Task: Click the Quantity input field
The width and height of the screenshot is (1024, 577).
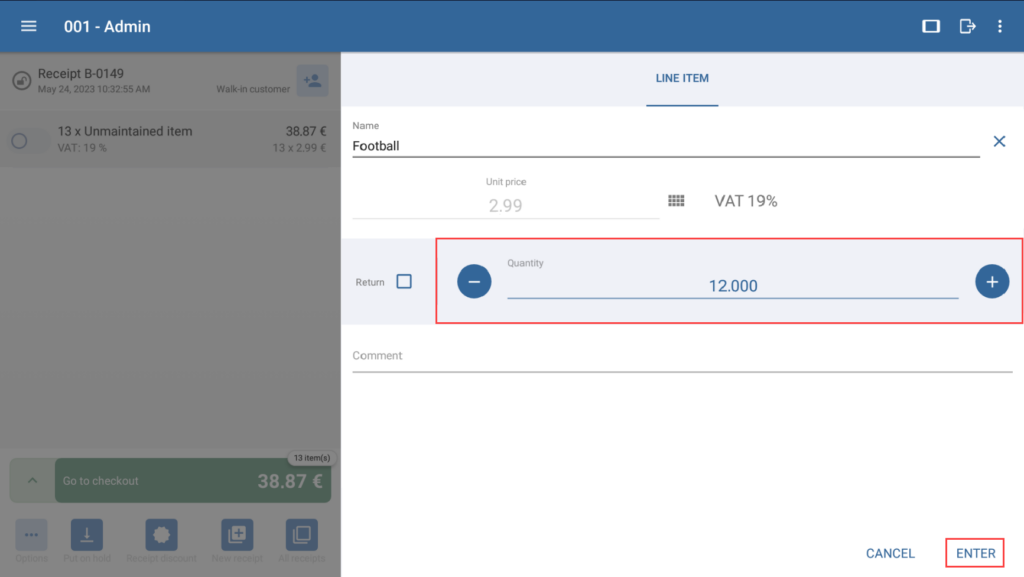Action: (x=732, y=285)
